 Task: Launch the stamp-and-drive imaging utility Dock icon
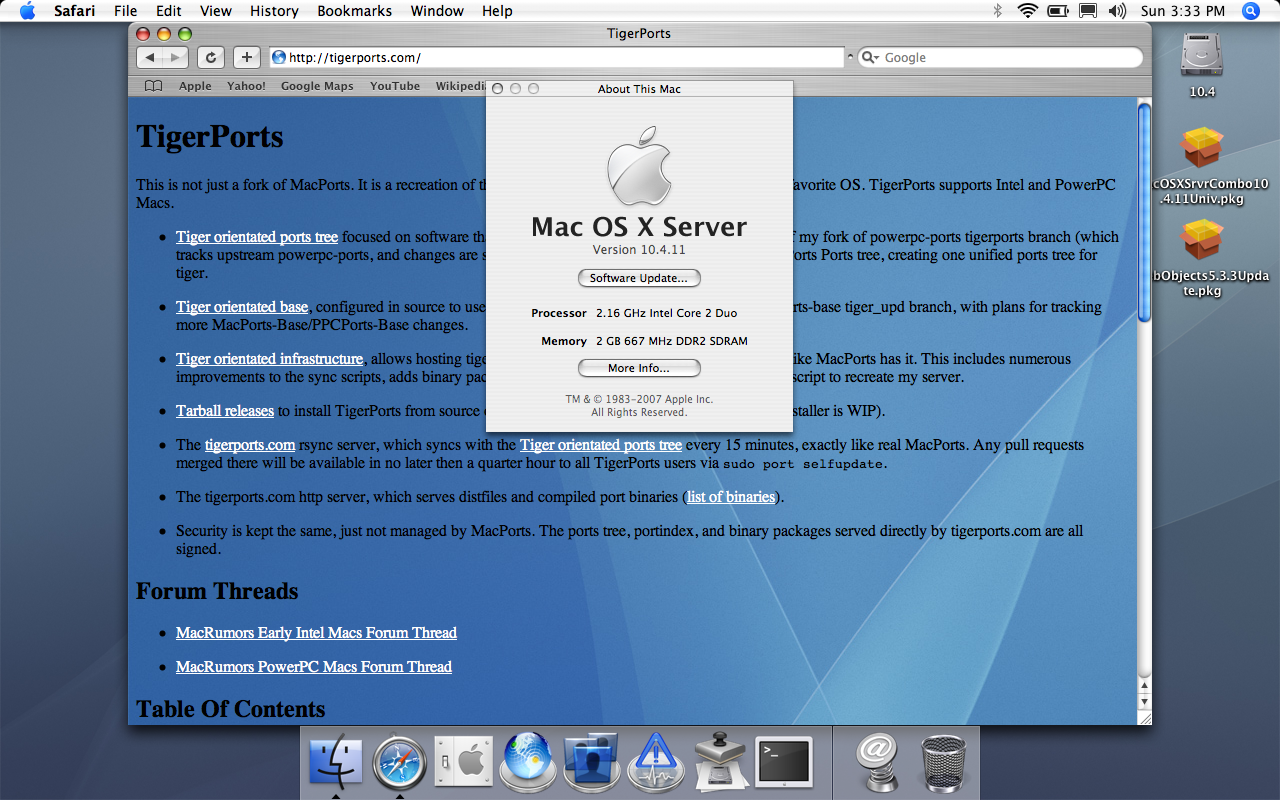[x=719, y=762]
